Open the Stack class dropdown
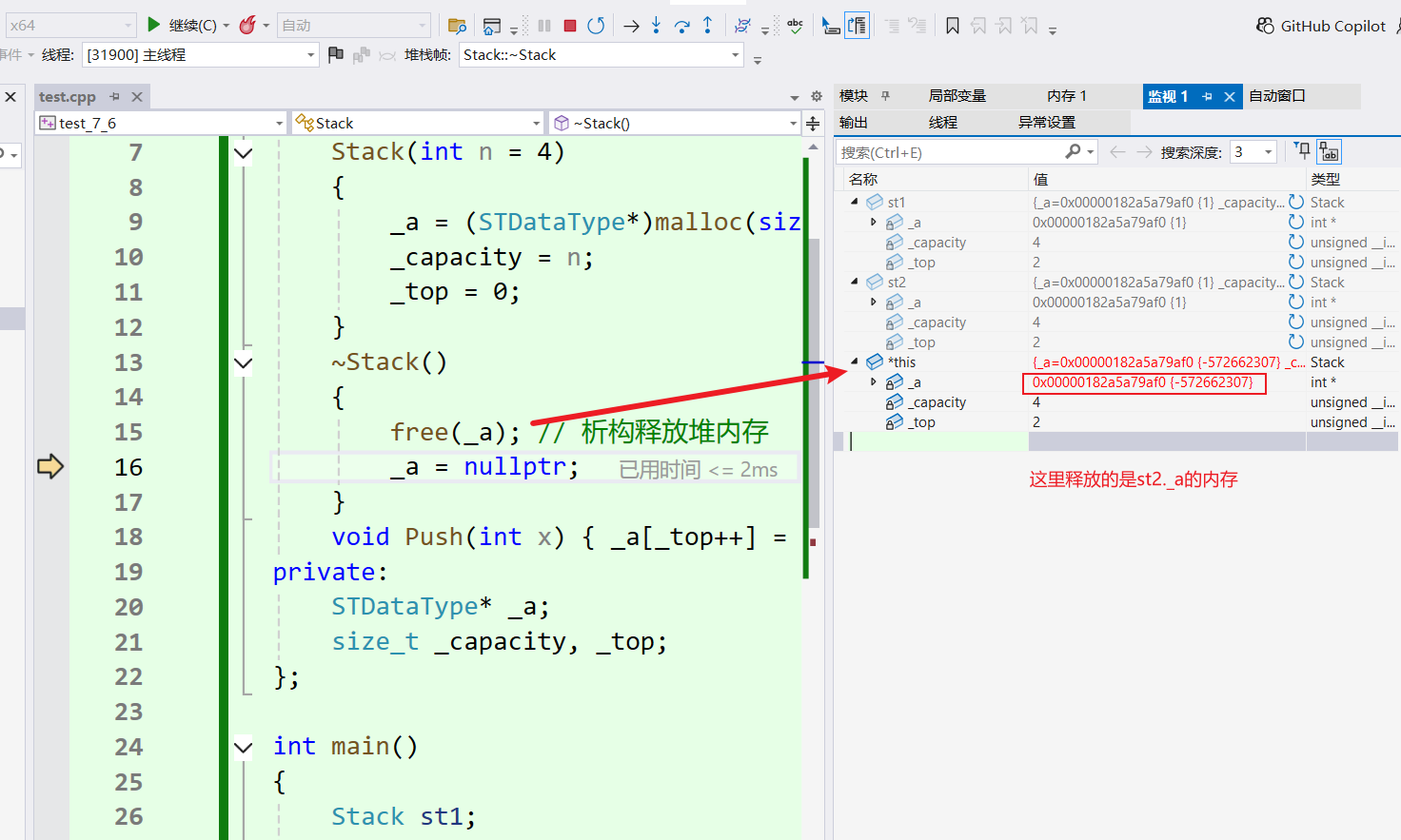1401x840 pixels. (x=419, y=124)
